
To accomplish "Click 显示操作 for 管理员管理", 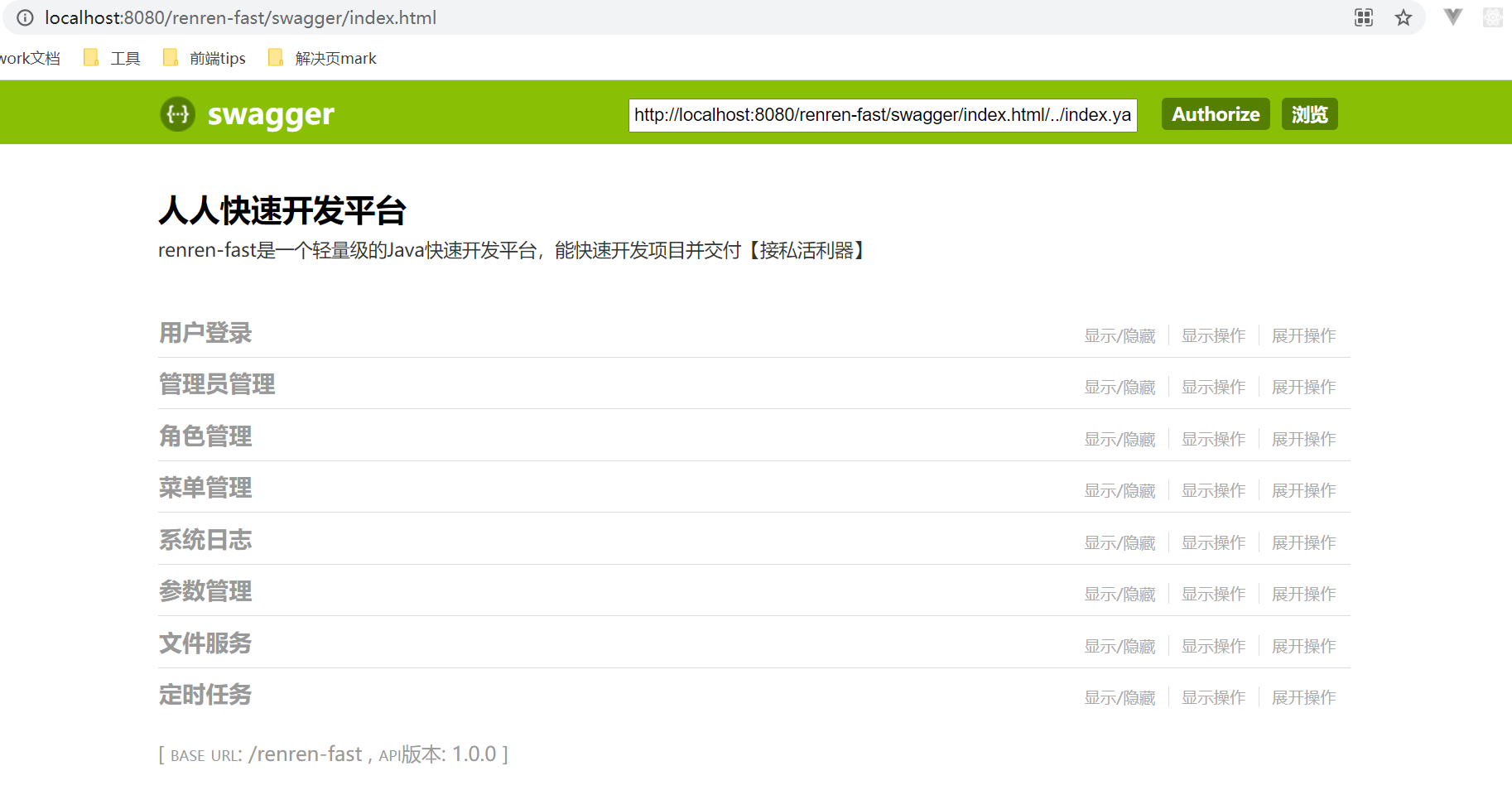I will click(x=1214, y=387).
